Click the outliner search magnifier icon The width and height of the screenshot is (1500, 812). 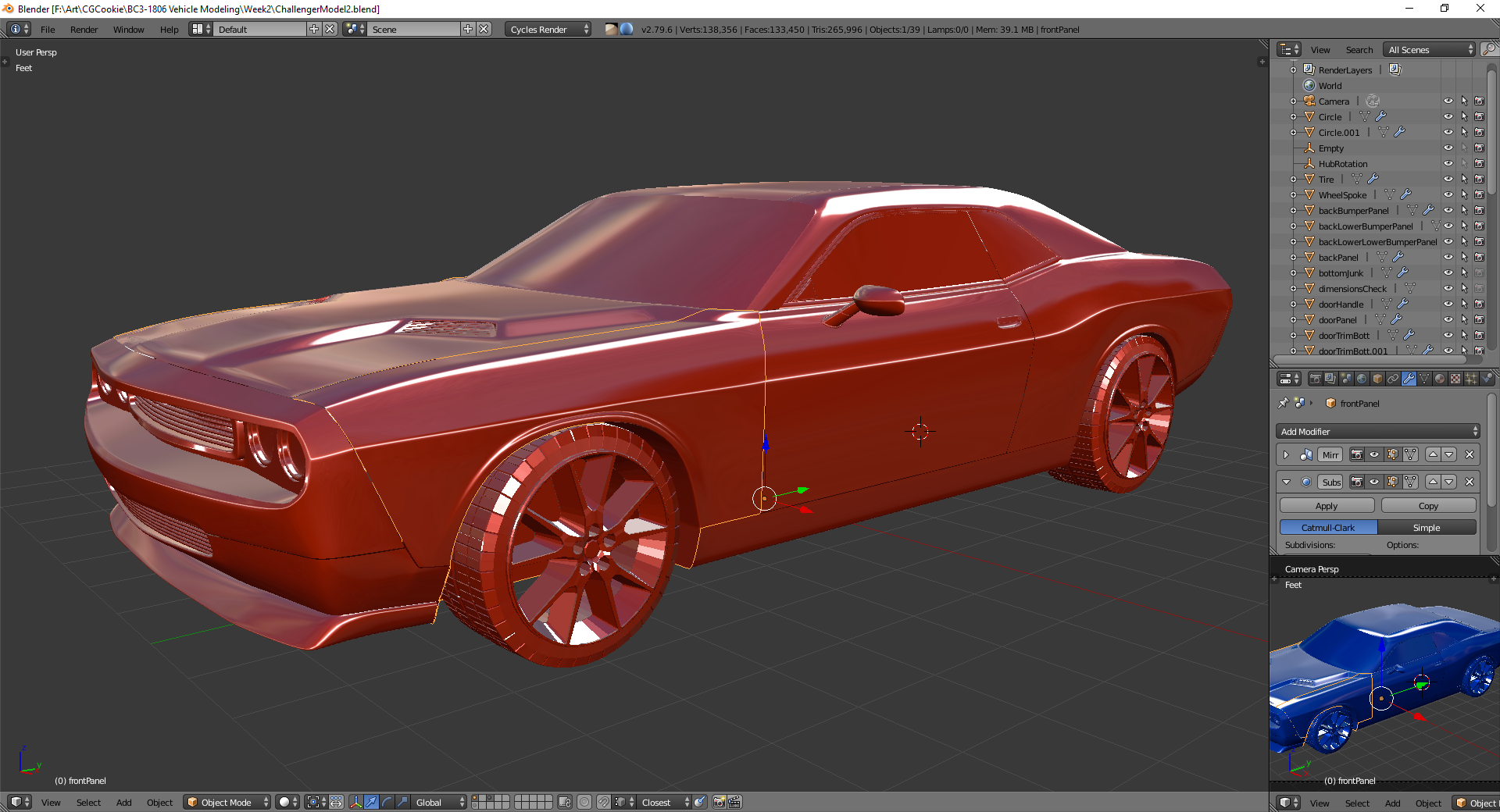click(x=1490, y=49)
